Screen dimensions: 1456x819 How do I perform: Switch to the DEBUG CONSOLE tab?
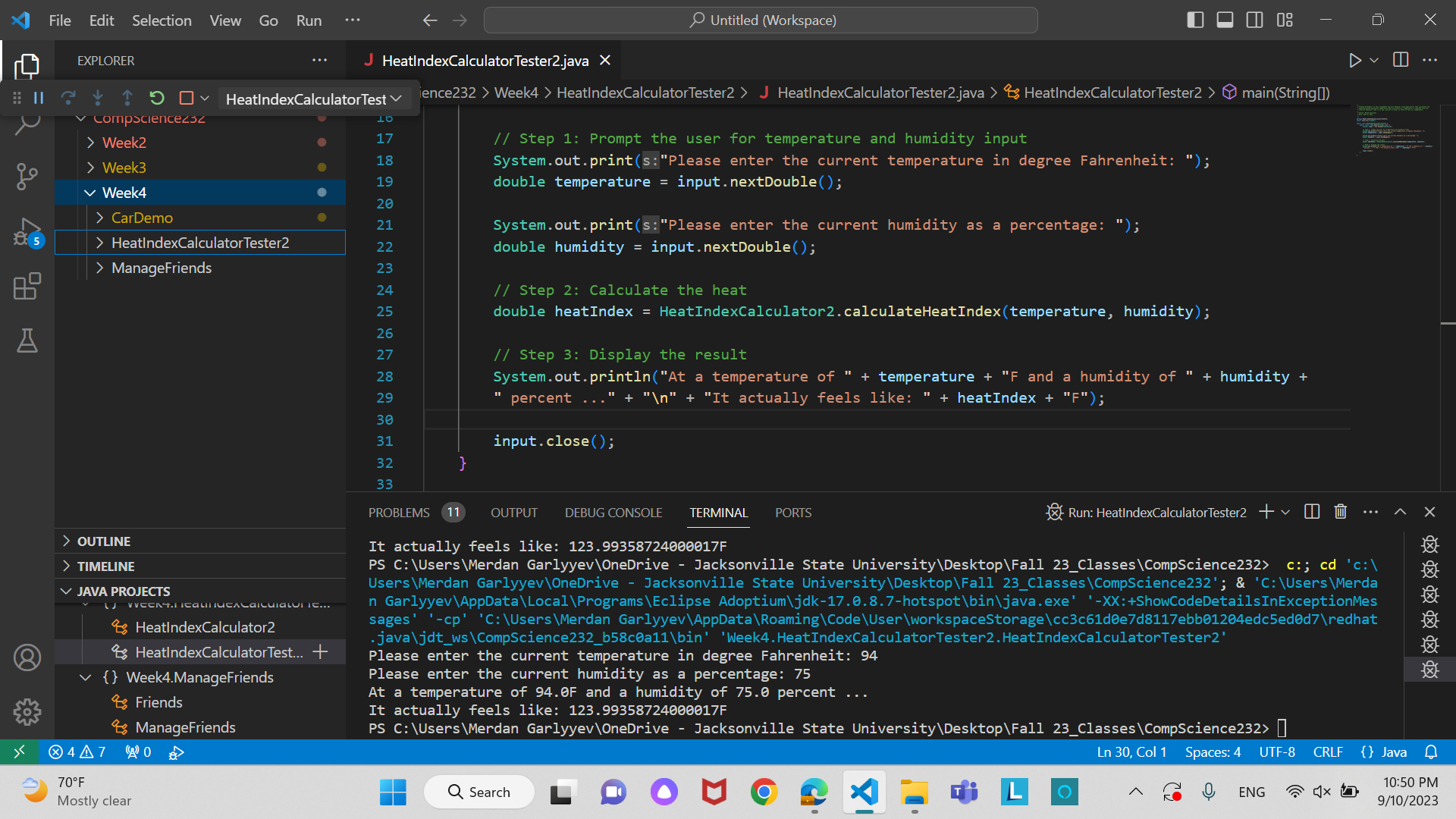(613, 512)
